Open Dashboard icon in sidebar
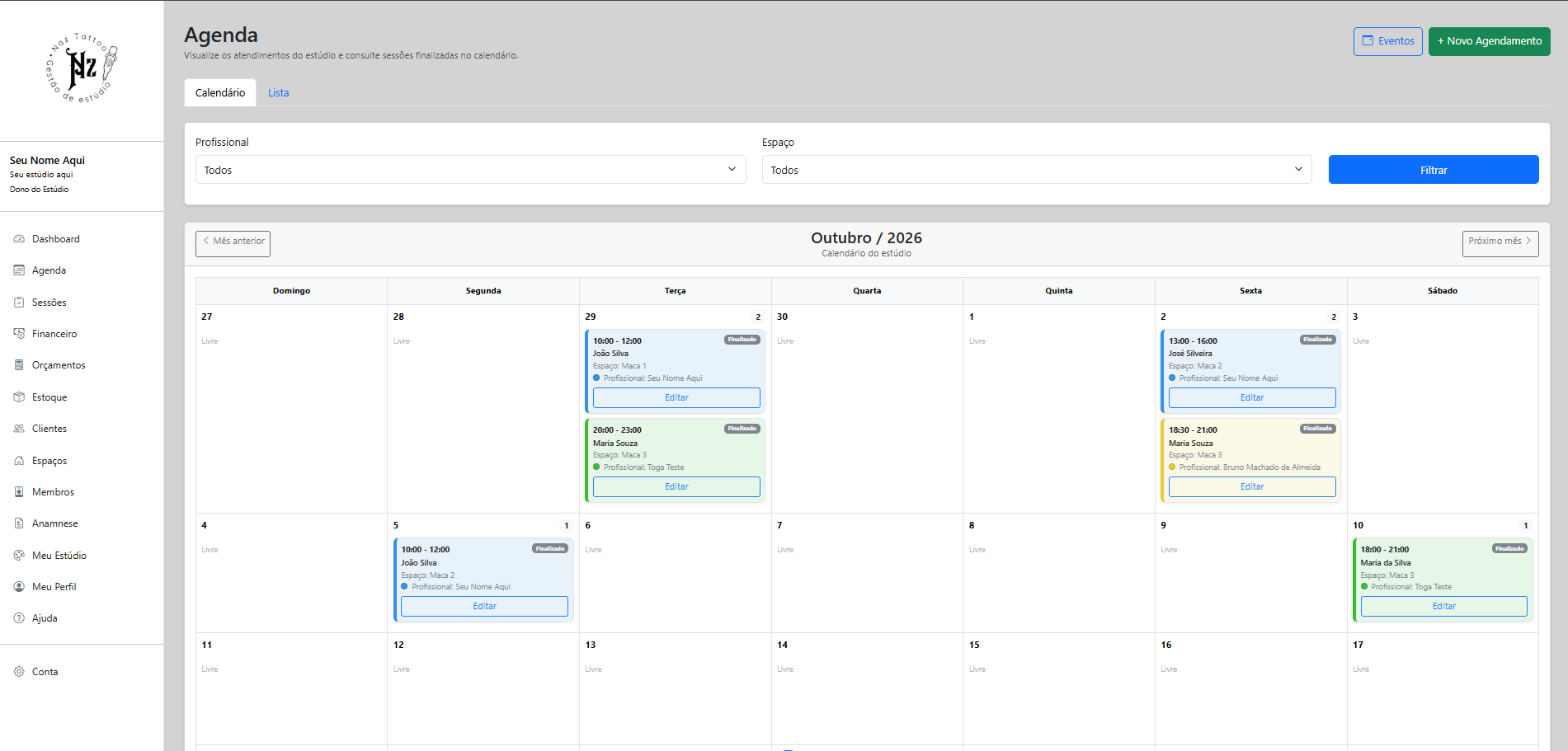Image resolution: width=1568 pixels, height=751 pixels. coord(19,239)
